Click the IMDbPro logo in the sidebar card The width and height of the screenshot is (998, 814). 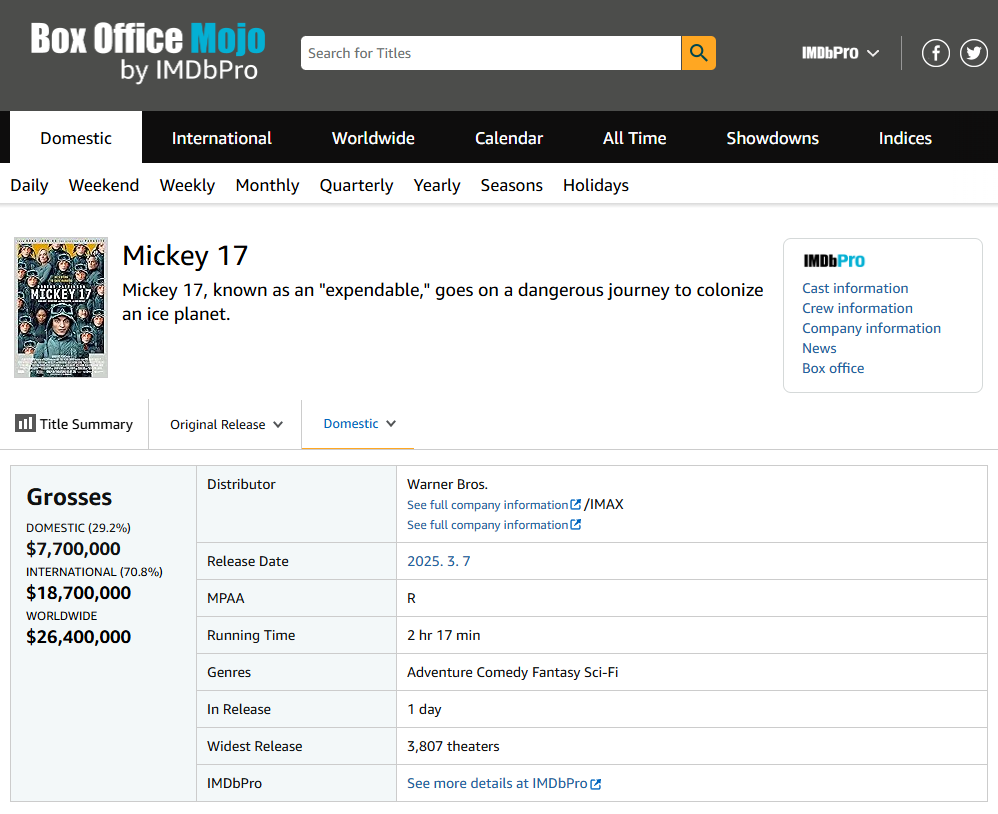[834, 261]
